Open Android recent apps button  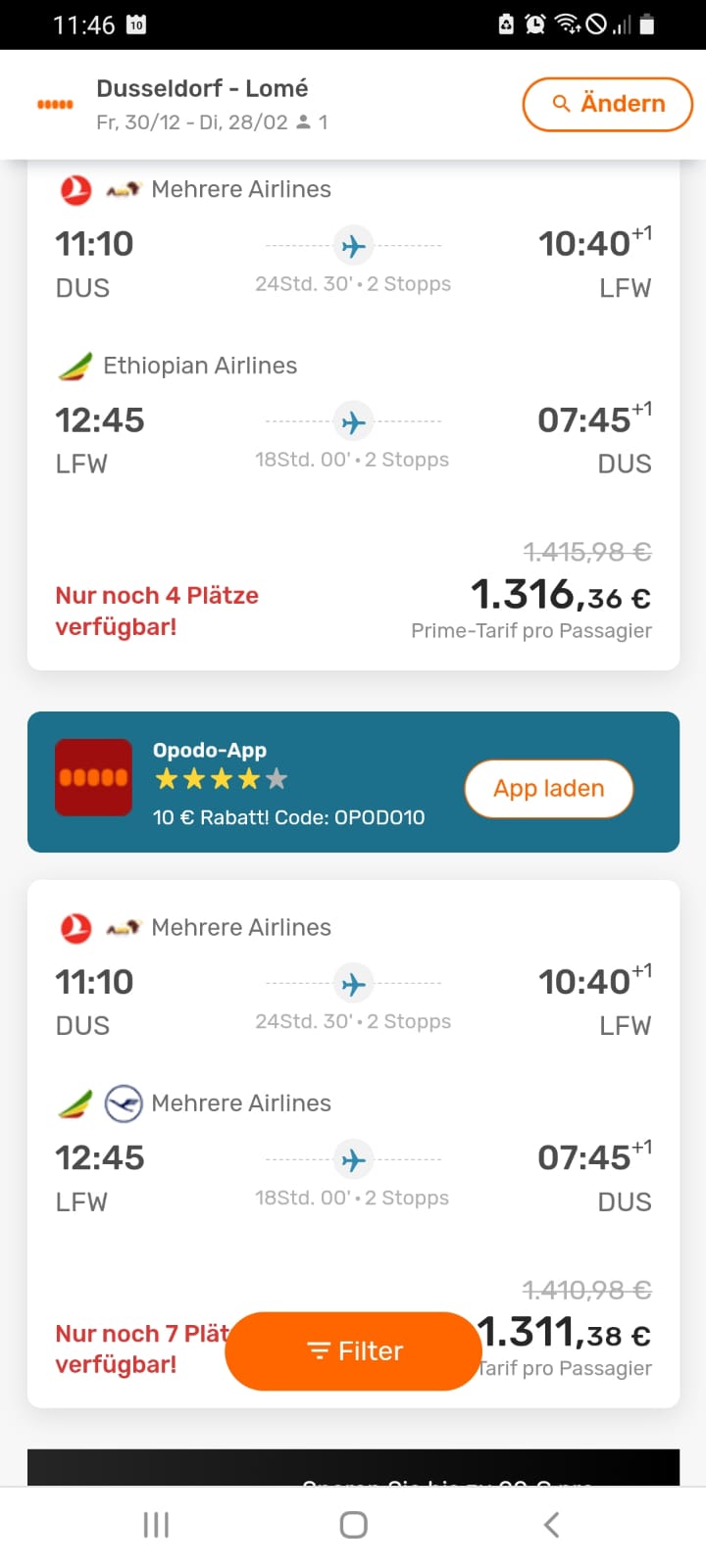pos(156,1525)
